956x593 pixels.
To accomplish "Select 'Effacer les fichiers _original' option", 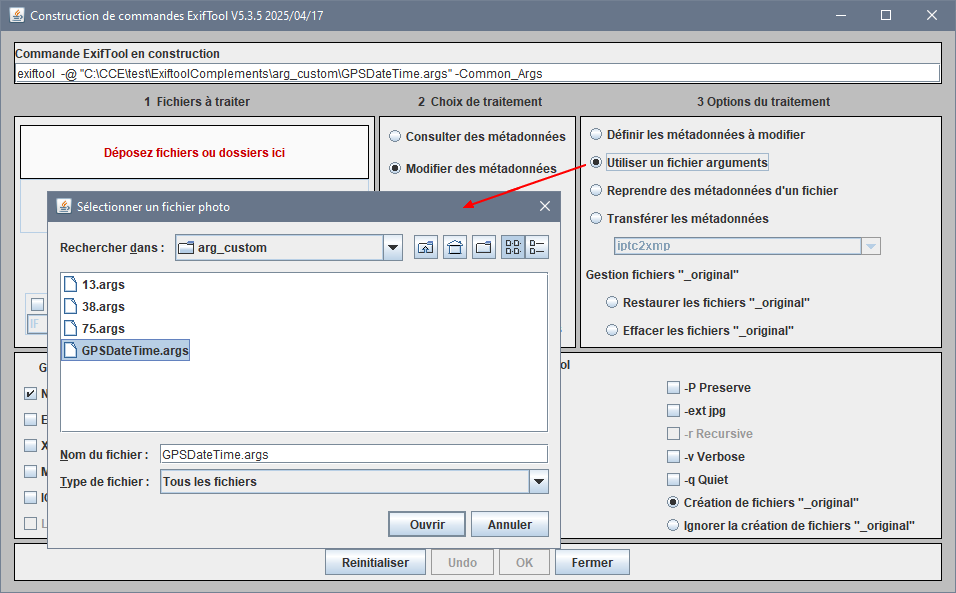I will tap(612, 331).
